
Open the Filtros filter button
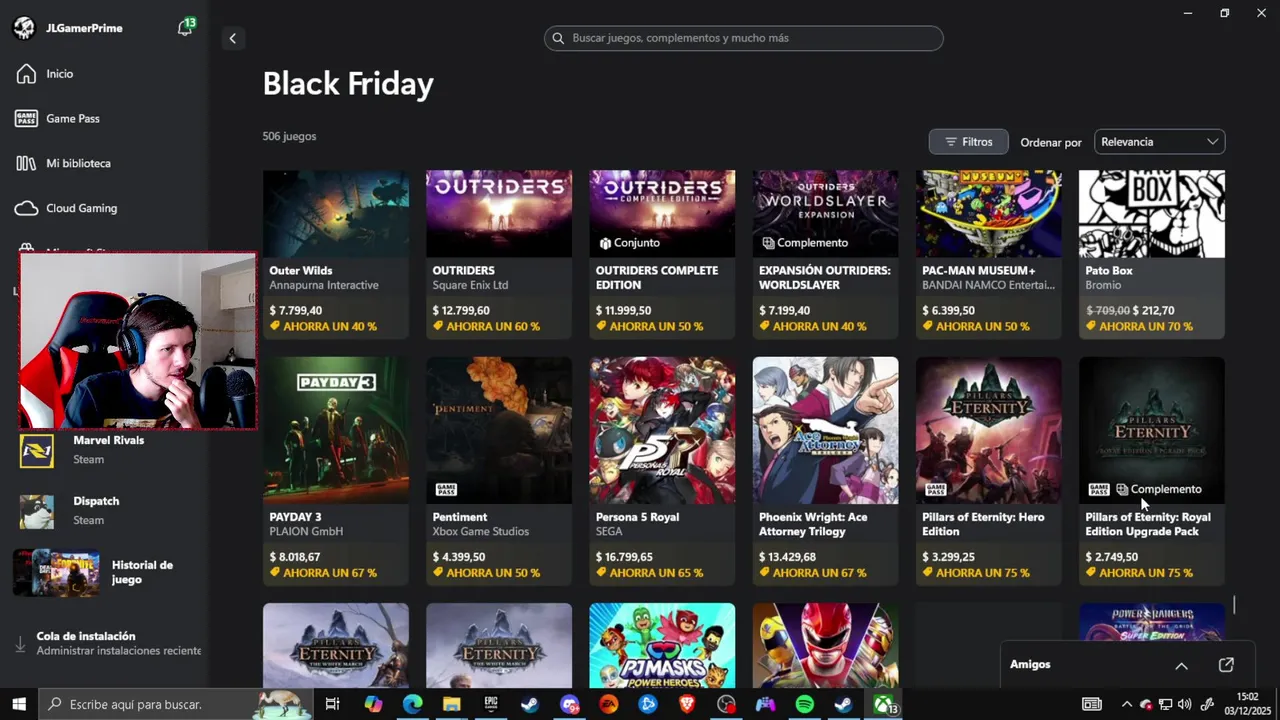click(968, 142)
